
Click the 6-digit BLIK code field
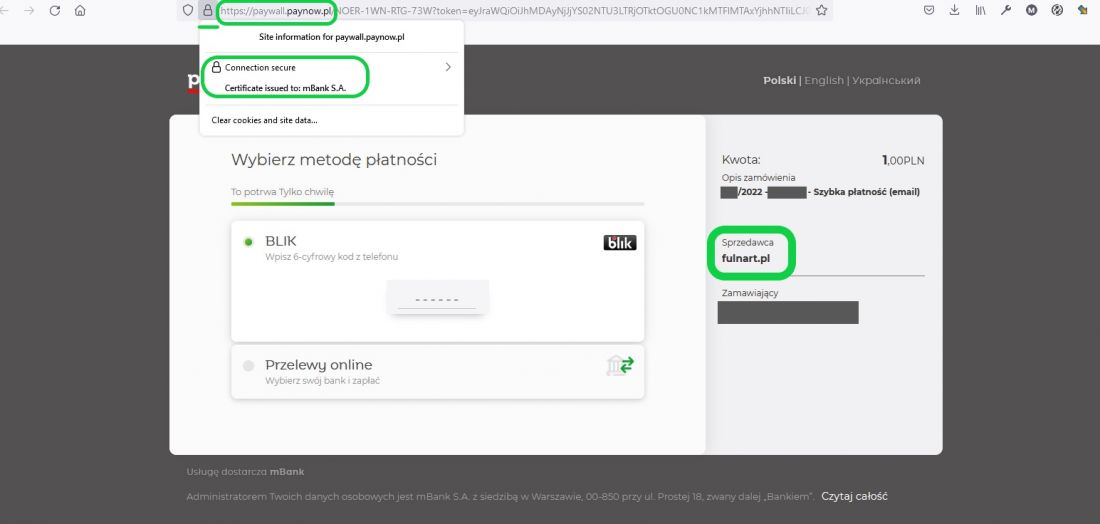tap(437, 297)
